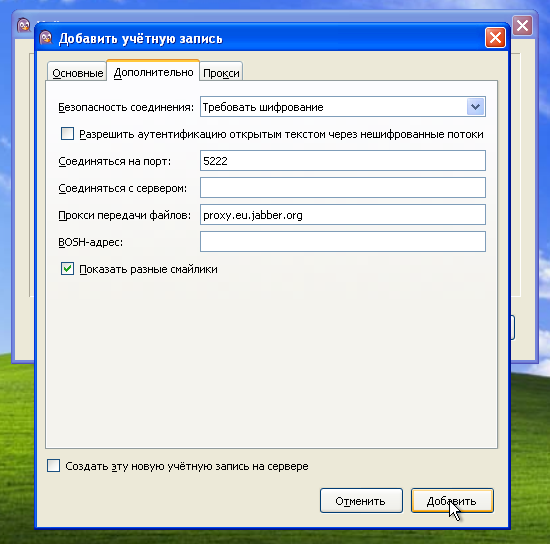Image resolution: width=550 pixels, height=544 pixels.
Task: Click the Pidgin icon in dialog title bar
Action: (46, 38)
